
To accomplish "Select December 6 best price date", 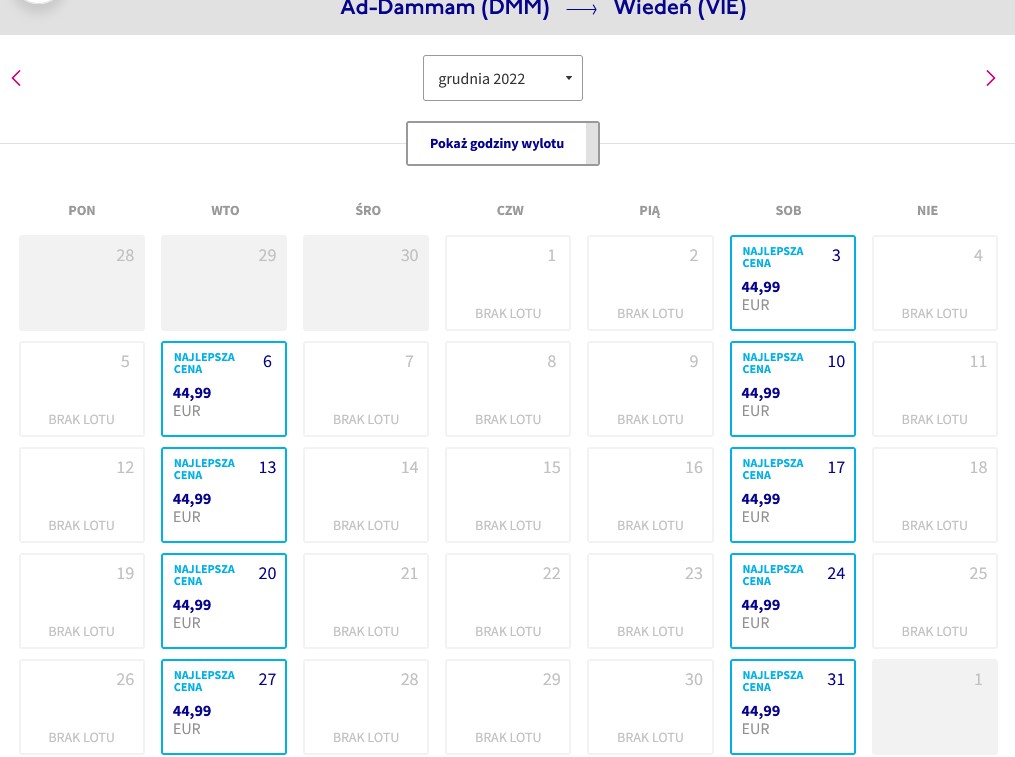I will [224, 389].
